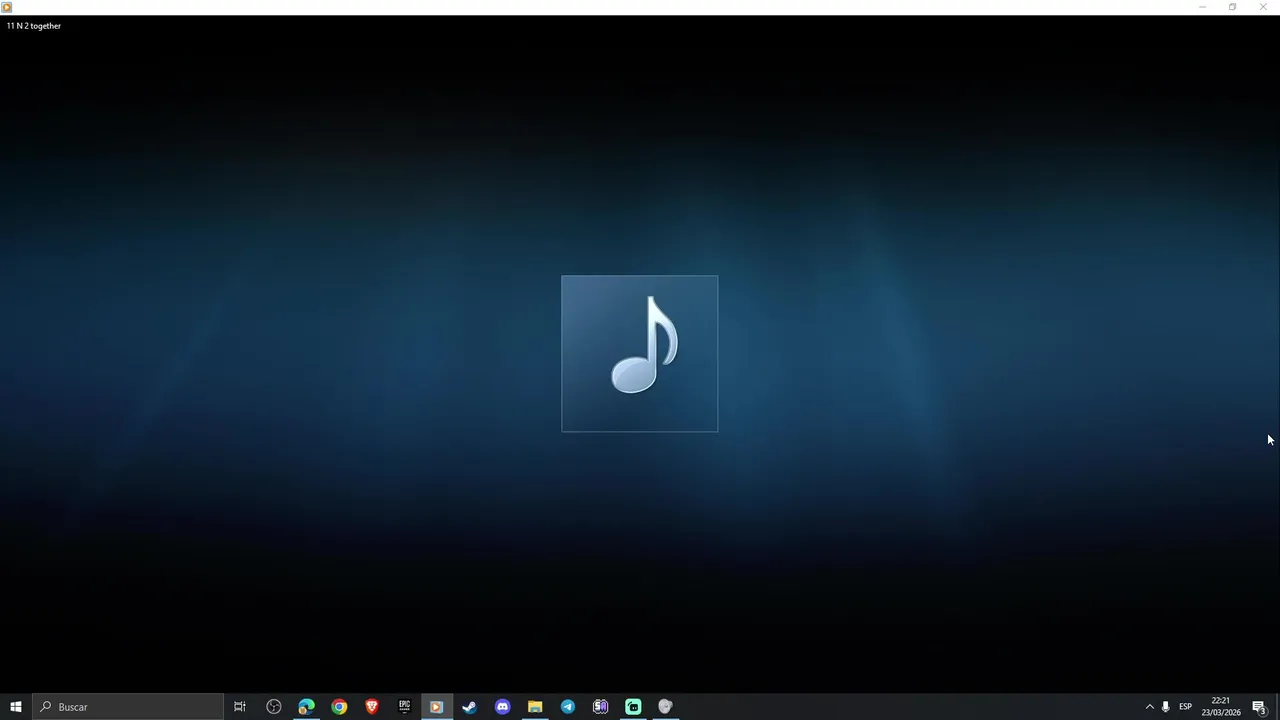Show hidden system tray icons
1280x720 pixels.
1149,707
